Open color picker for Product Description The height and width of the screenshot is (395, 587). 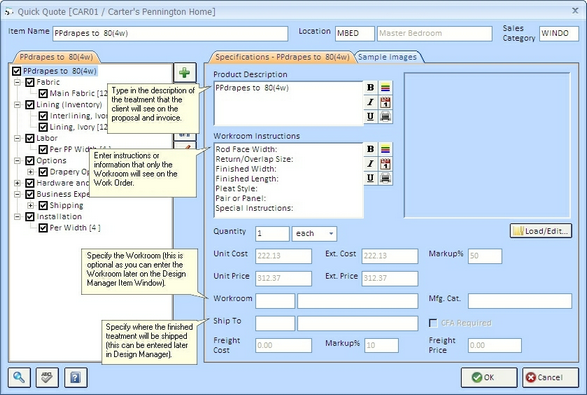coord(385,87)
